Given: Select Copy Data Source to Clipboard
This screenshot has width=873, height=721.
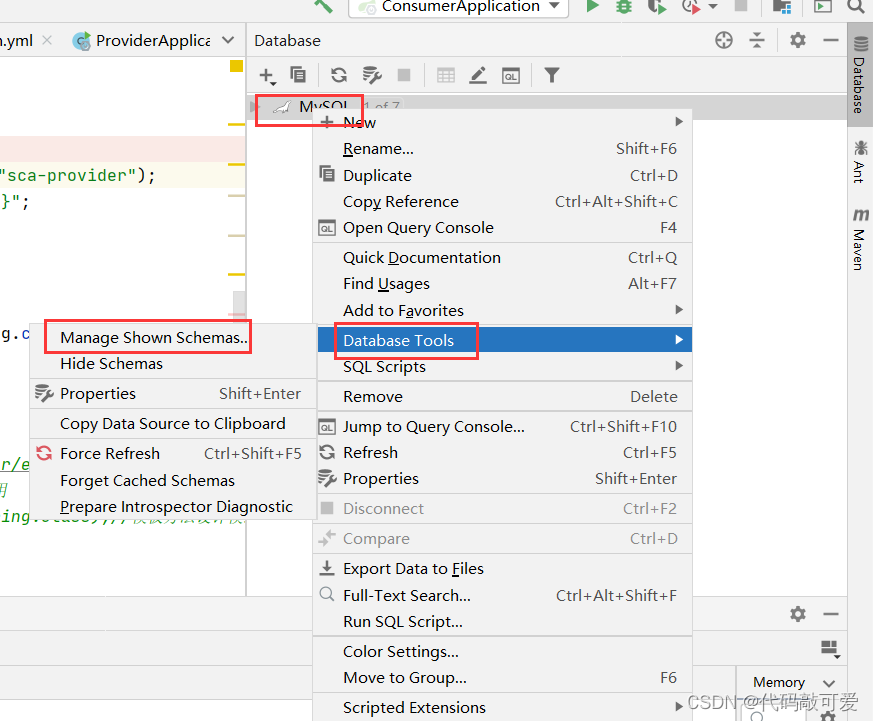Looking at the screenshot, I should (x=173, y=424).
